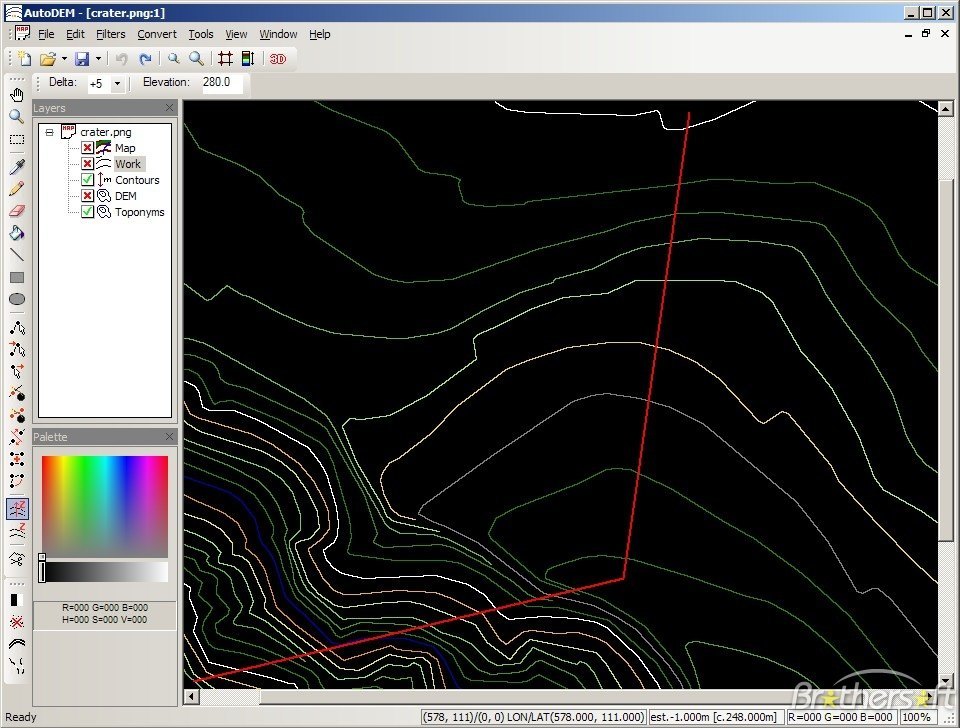Activate the Paint Bucket fill tool

[x=17, y=233]
